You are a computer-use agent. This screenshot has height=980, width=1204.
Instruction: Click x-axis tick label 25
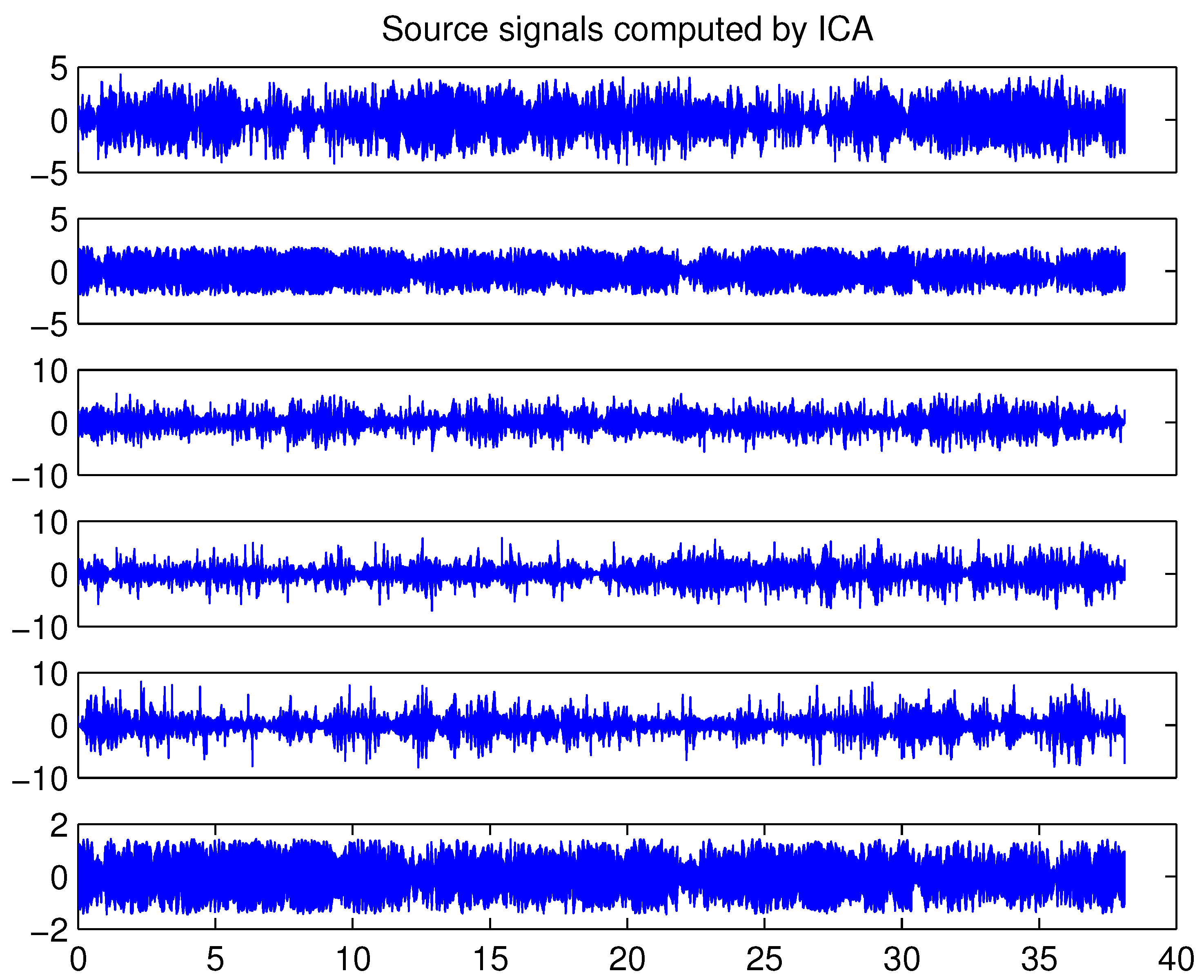[x=764, y=959]
